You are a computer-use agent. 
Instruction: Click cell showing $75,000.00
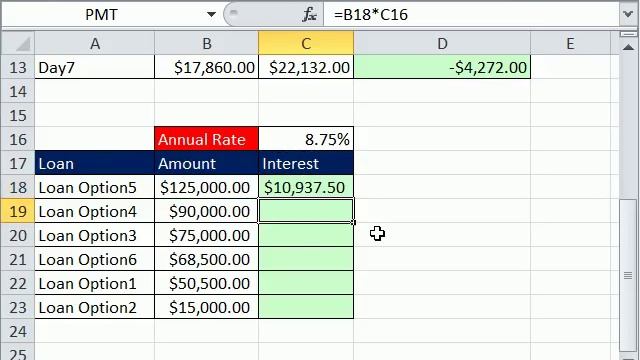(x=207, y=236)
